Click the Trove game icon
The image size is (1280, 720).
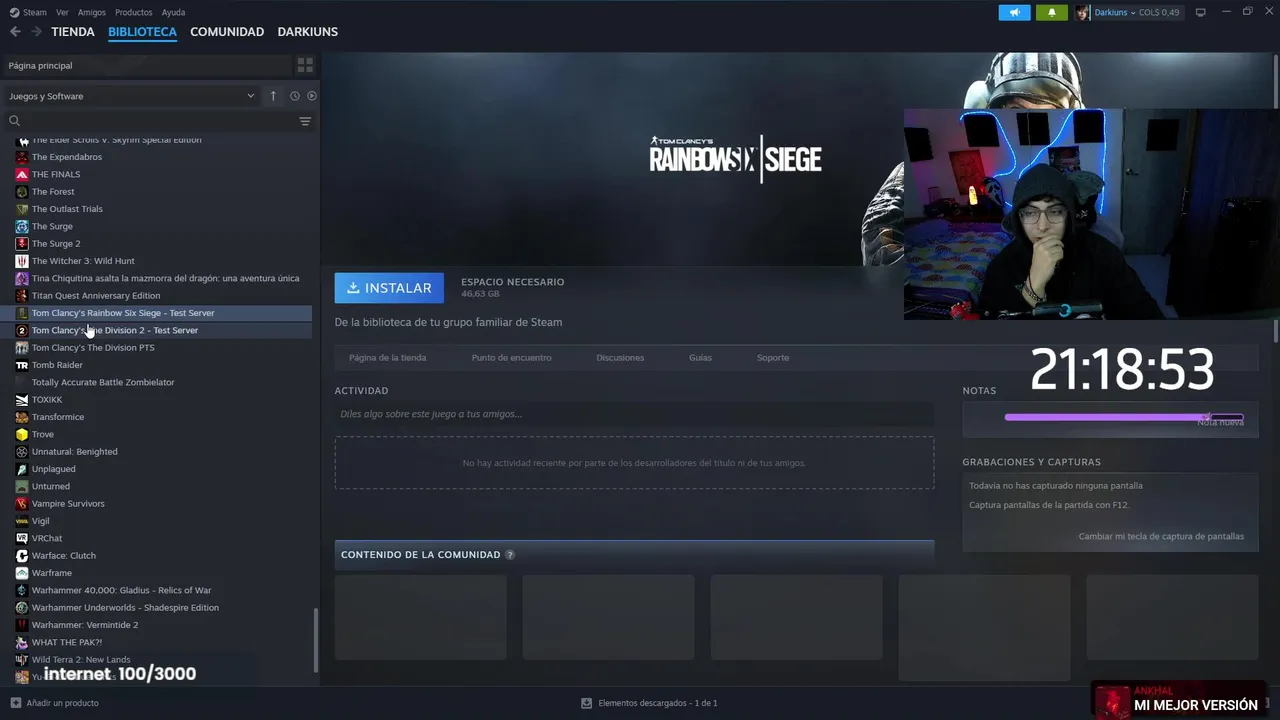click(22, 434)
